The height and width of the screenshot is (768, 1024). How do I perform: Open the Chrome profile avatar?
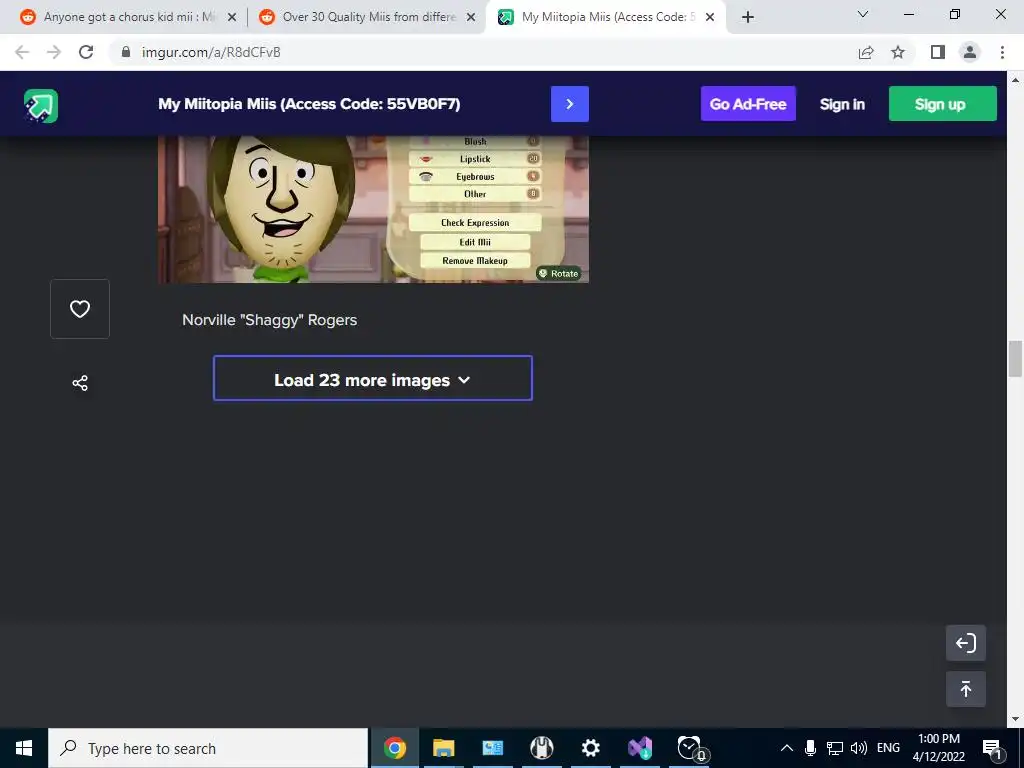pos(970,52)
